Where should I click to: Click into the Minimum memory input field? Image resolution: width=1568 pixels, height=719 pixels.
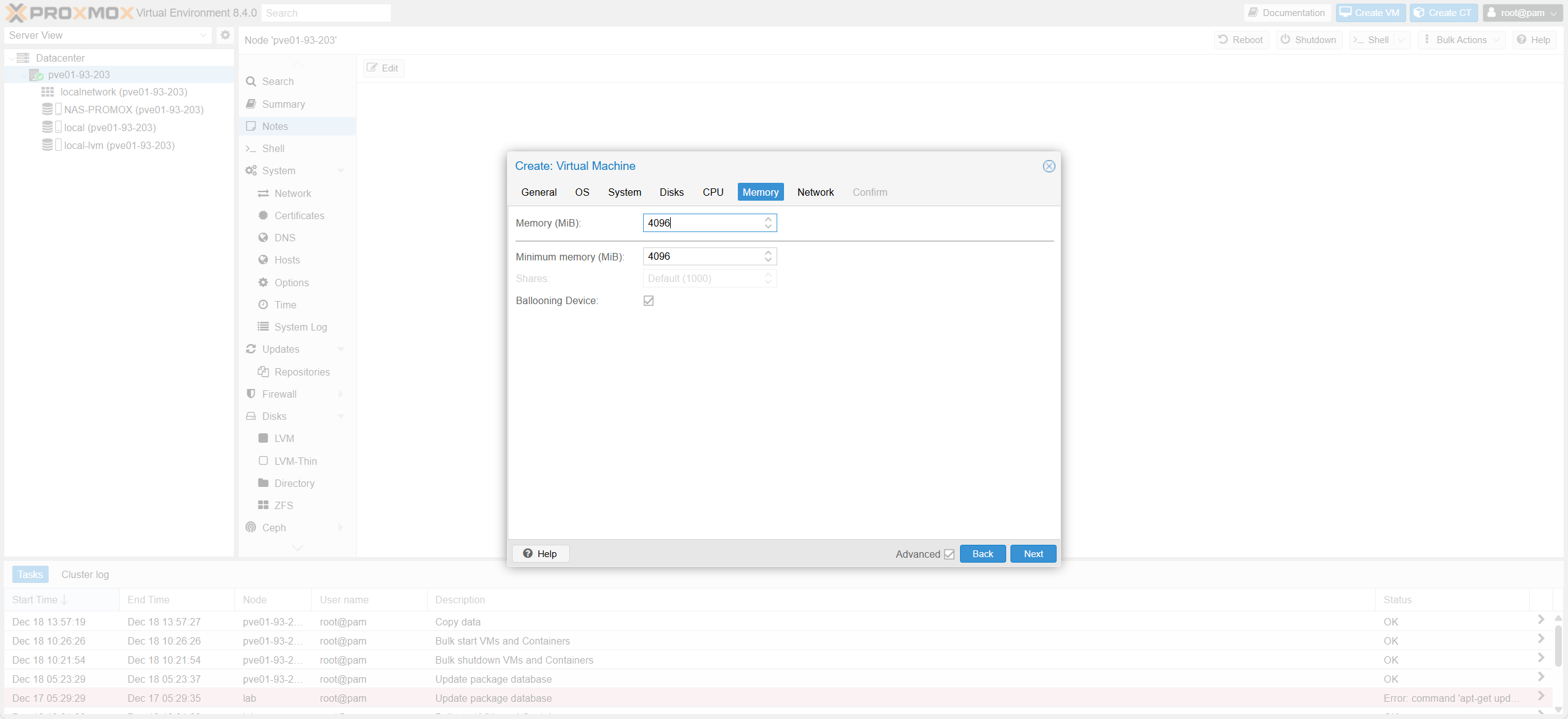point(702,256)
